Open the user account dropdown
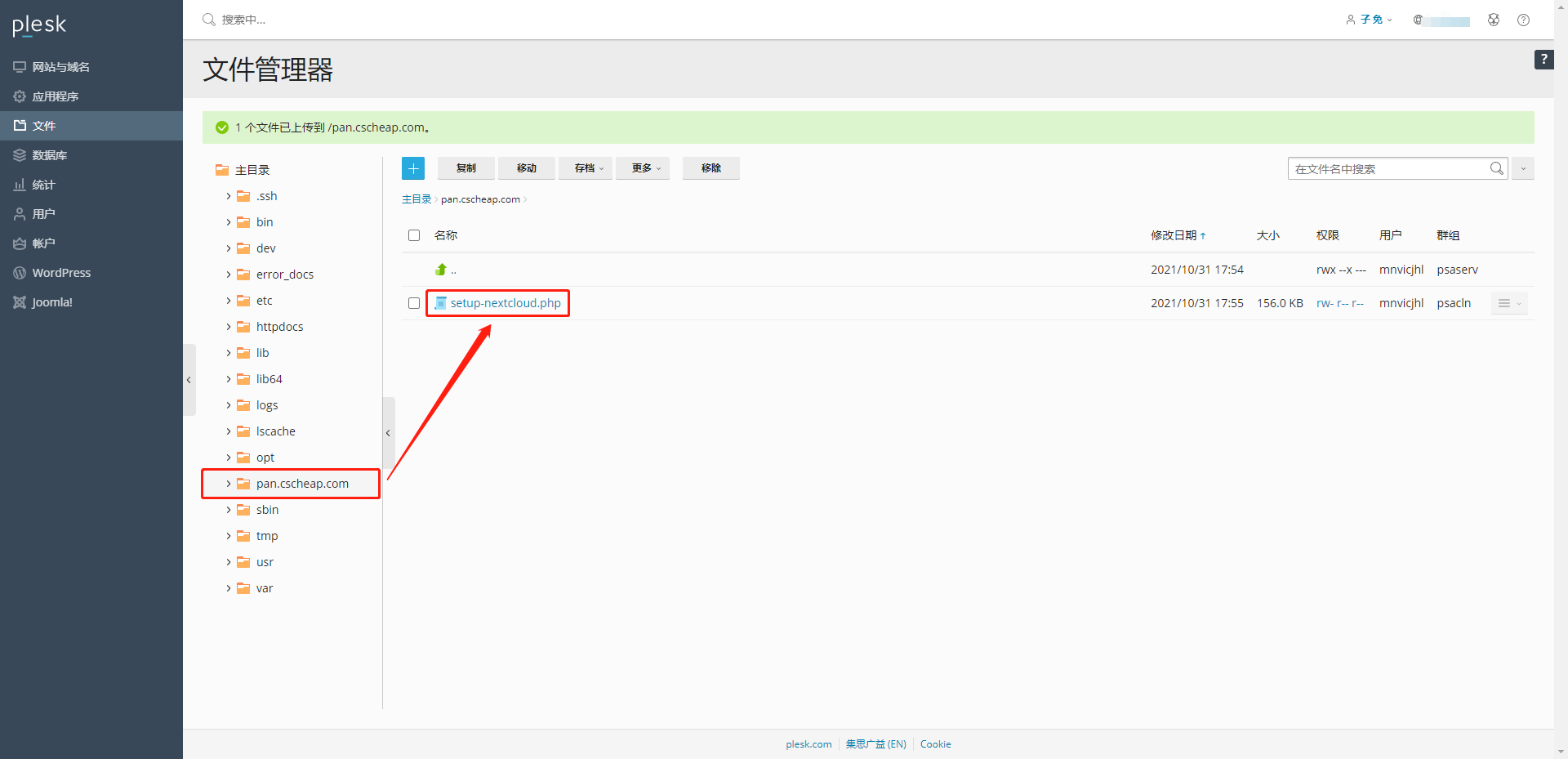 click(1370, 20)
